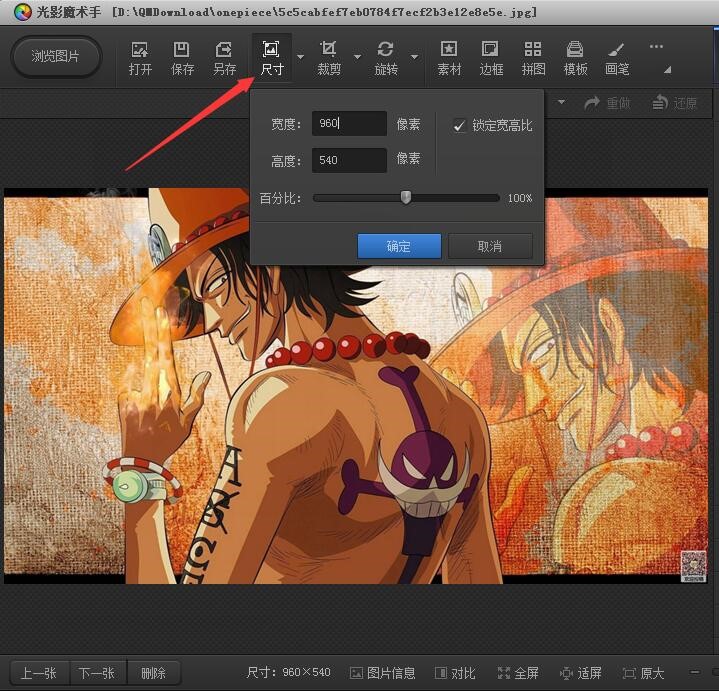The height and width of the screenshot is (691, 719).
Task: Select the 画笔 (Brush) tool
Action: pos(617,57)
